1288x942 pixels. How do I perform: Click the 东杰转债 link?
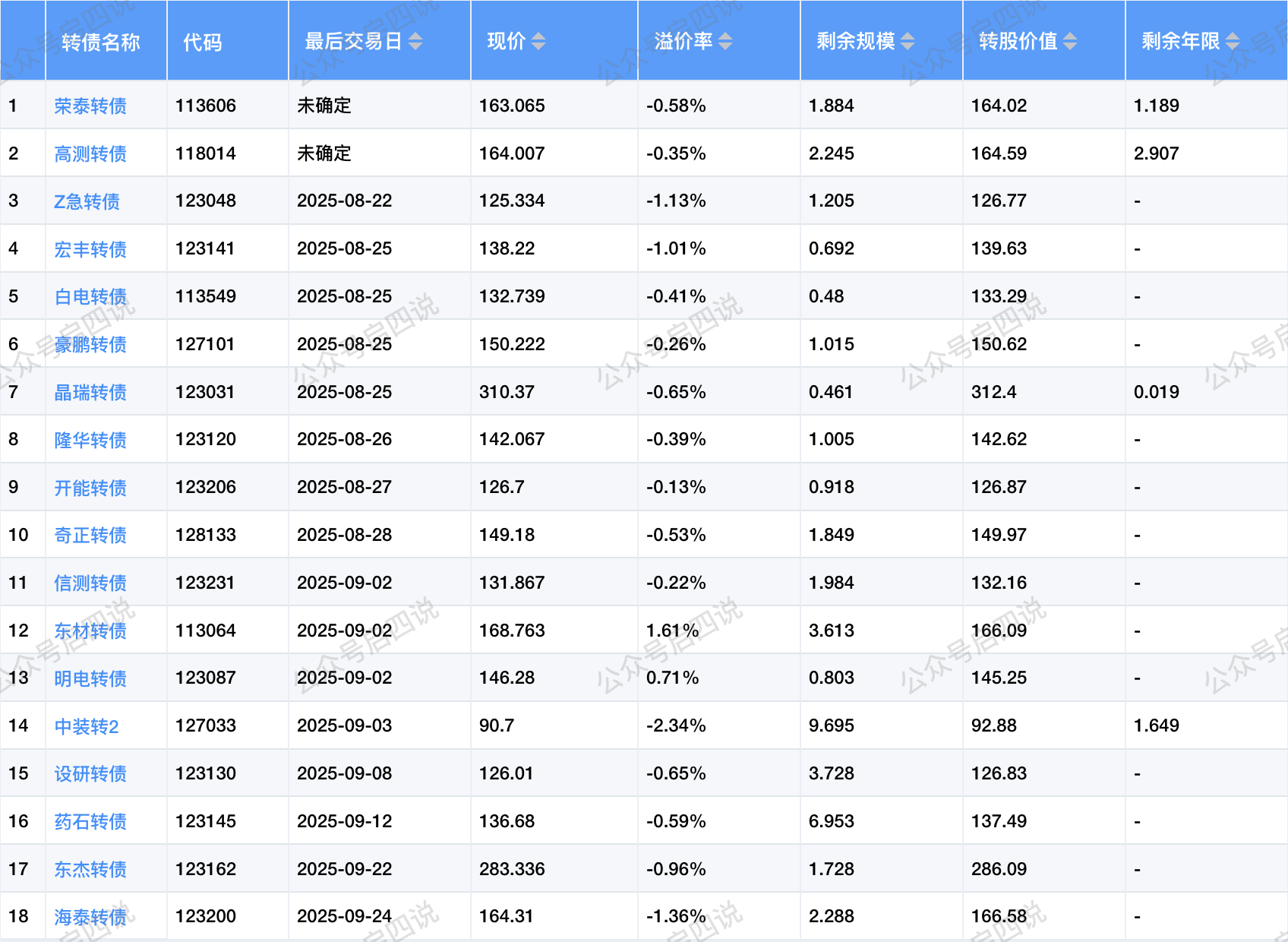90,869
